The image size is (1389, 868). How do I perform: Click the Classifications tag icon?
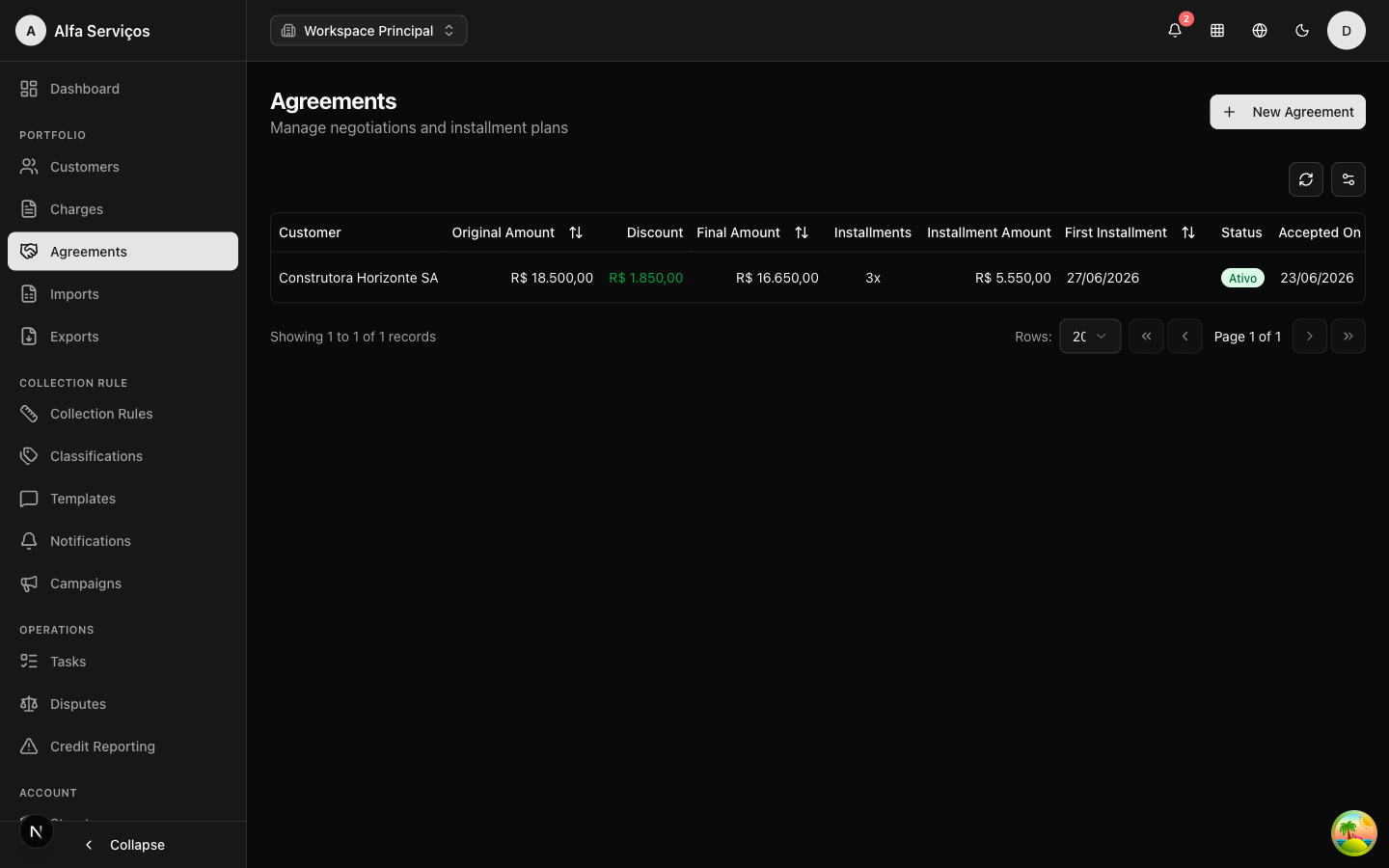point(29,456)
